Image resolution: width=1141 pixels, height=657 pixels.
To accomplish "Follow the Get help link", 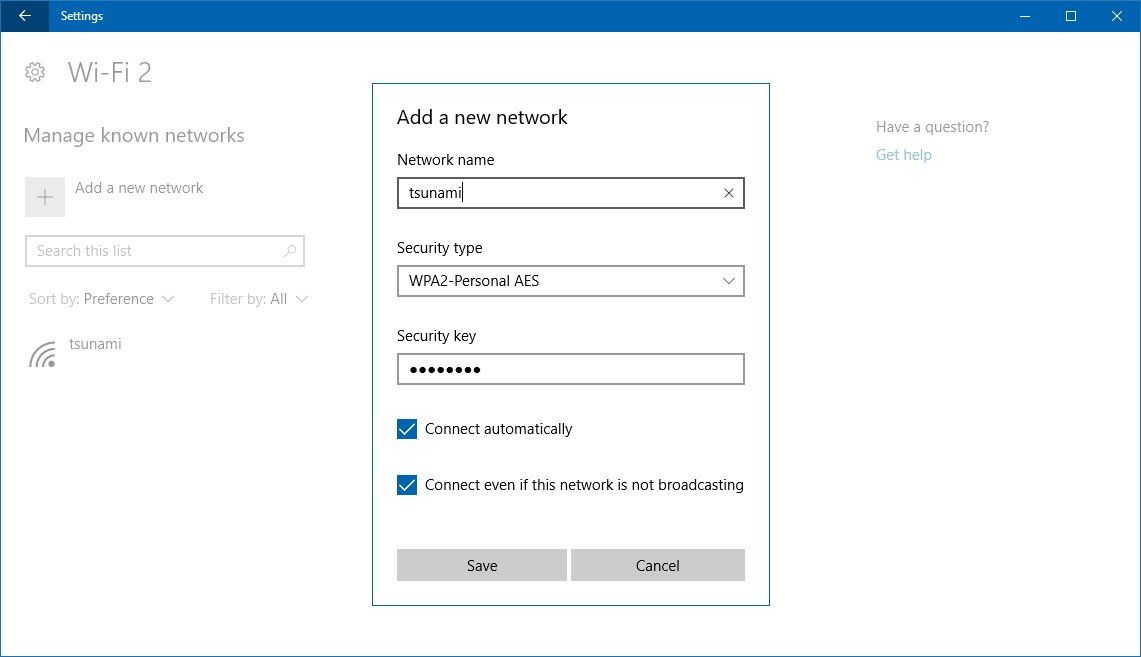I will tap(903, 154).
